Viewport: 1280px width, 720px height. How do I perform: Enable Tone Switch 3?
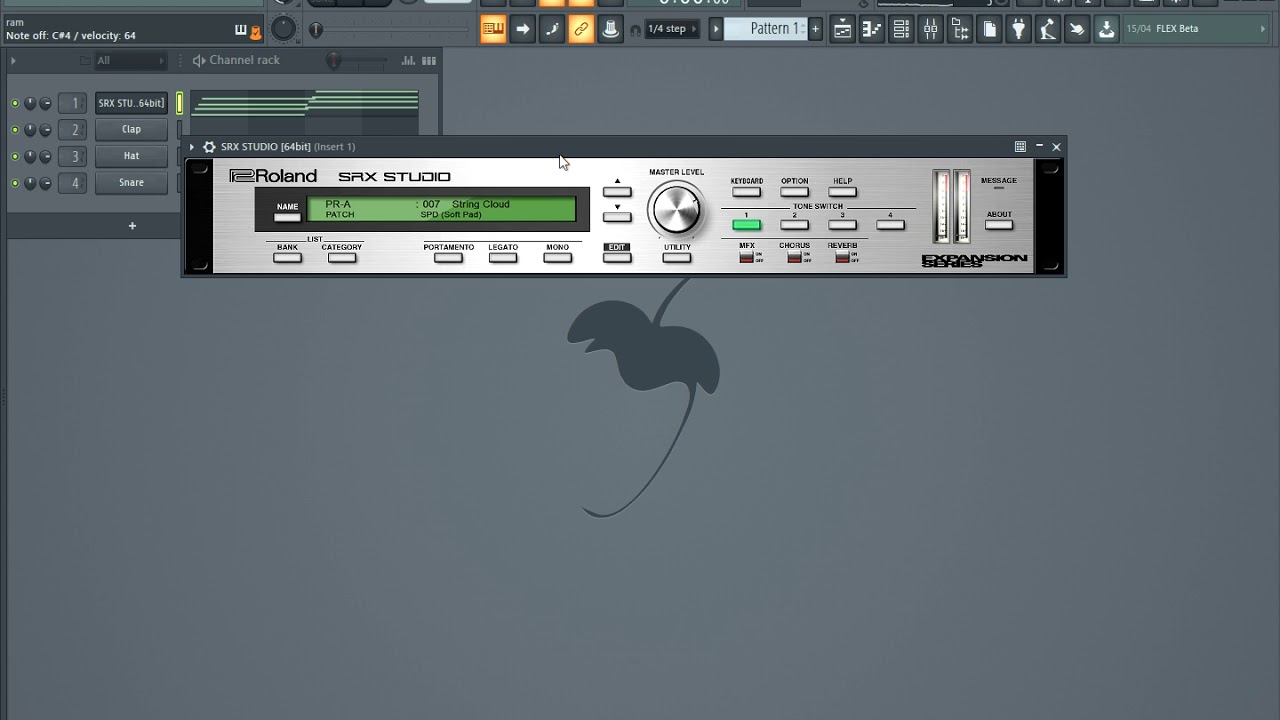(x=842, y=225)
